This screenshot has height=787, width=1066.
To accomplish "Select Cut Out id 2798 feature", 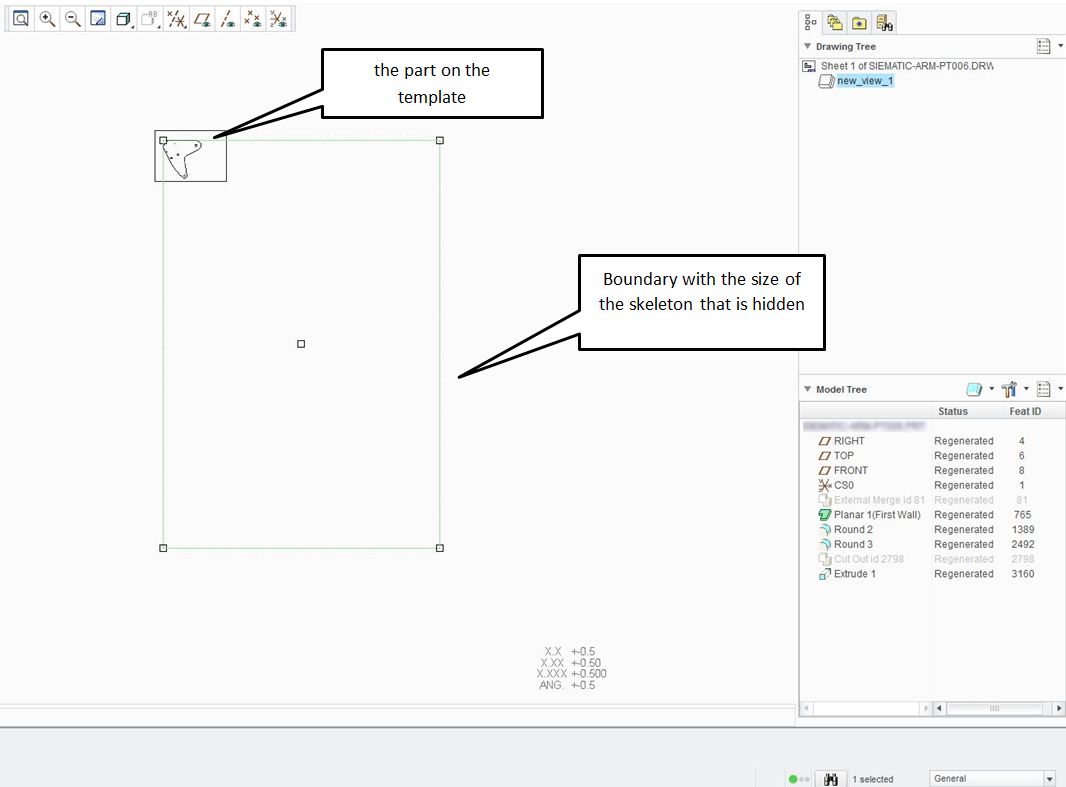I will [x=869, y=559].
